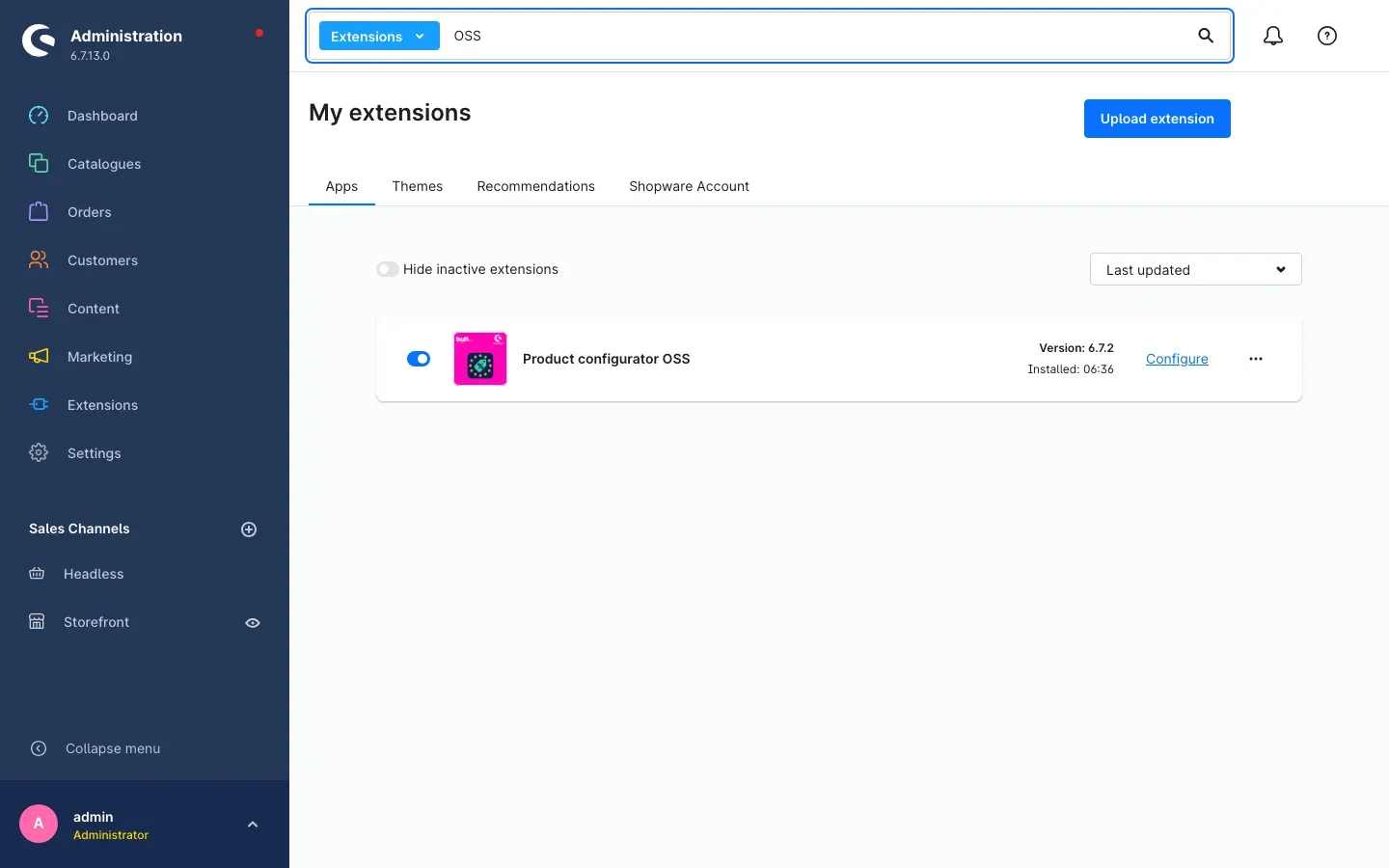Click the Version: 6.7.2 text
Viewport: 1389px width, 868px height.
click(x=1076, y=348)
